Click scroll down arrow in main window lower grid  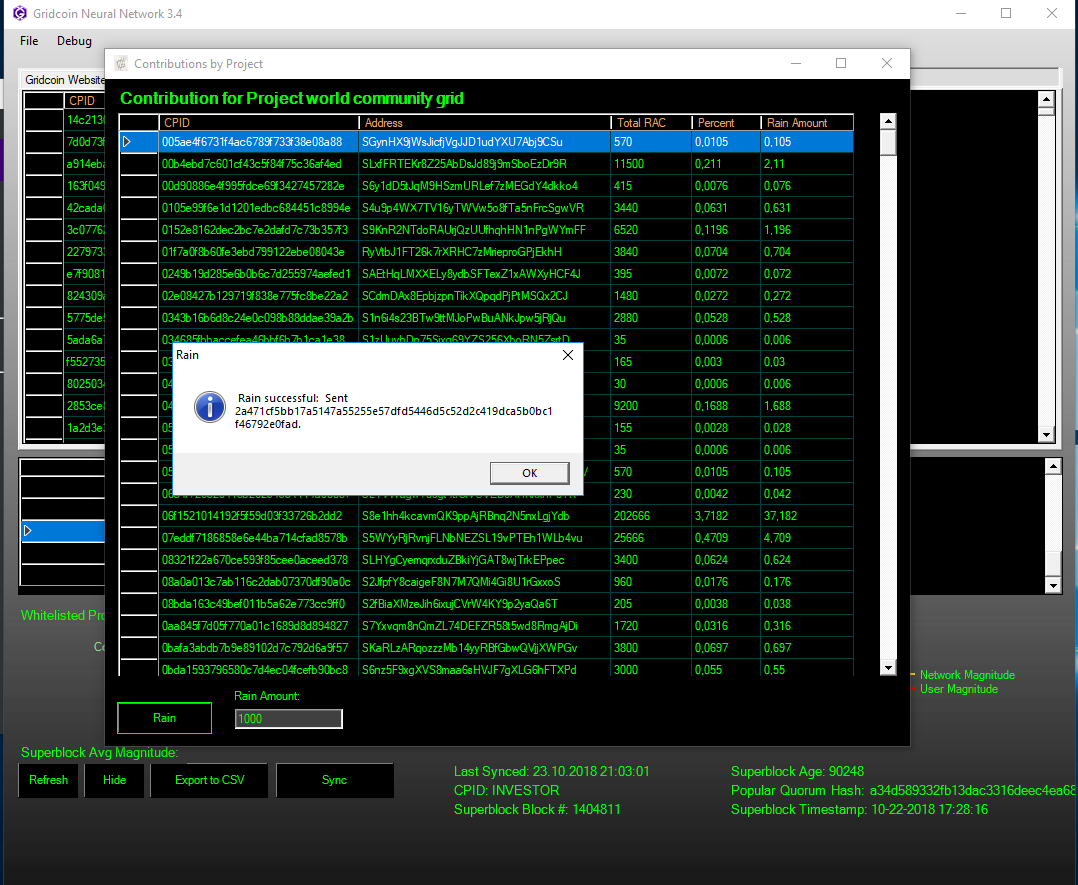[x=1053, y=585]
